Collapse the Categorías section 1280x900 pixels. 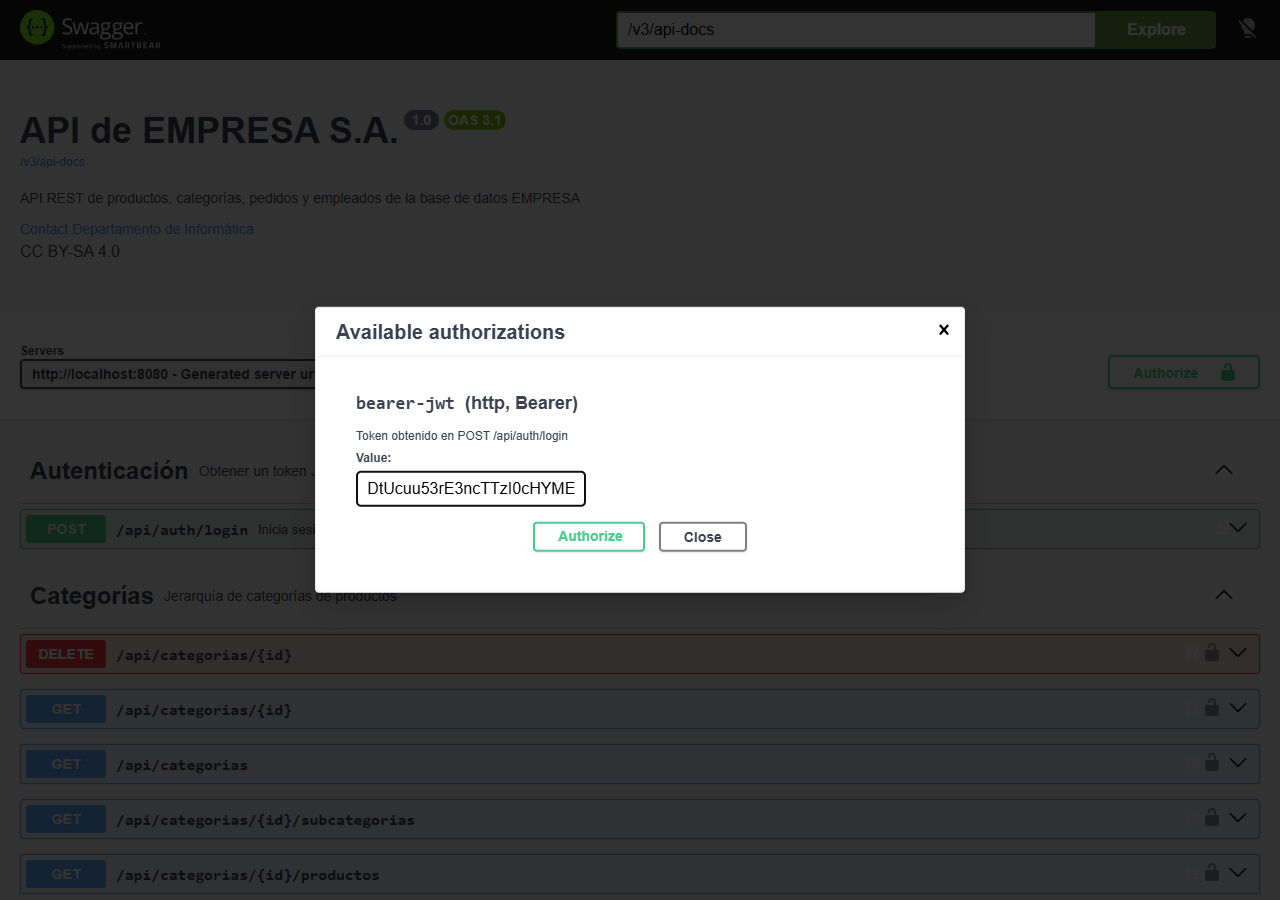coord(1223,595)
